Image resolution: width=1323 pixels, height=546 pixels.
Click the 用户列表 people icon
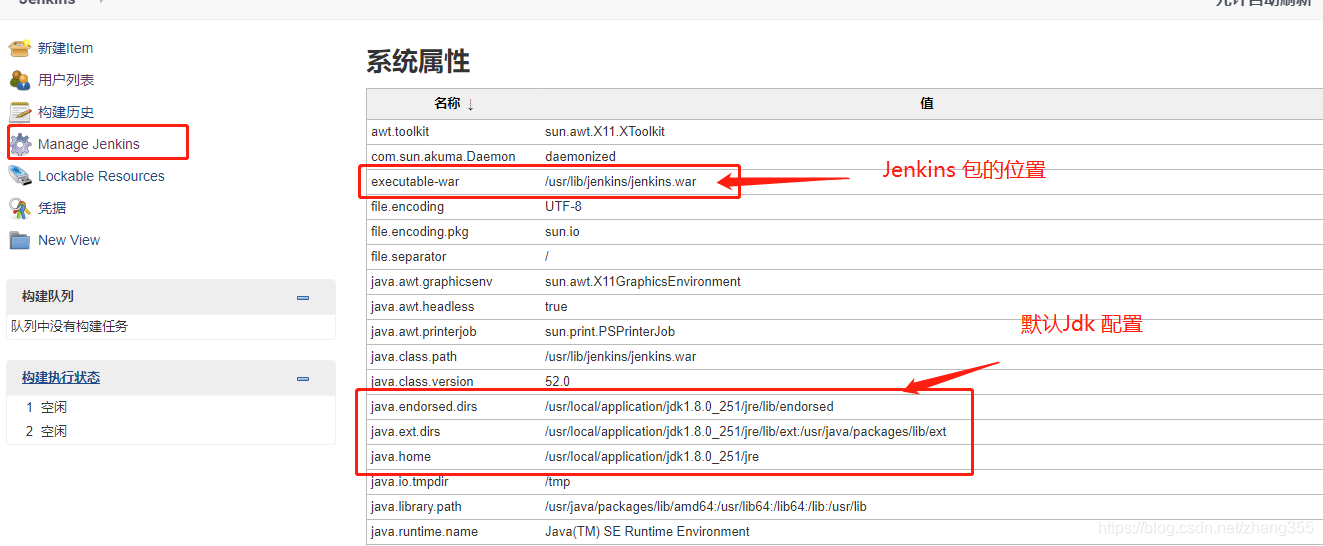coord(20,80)
